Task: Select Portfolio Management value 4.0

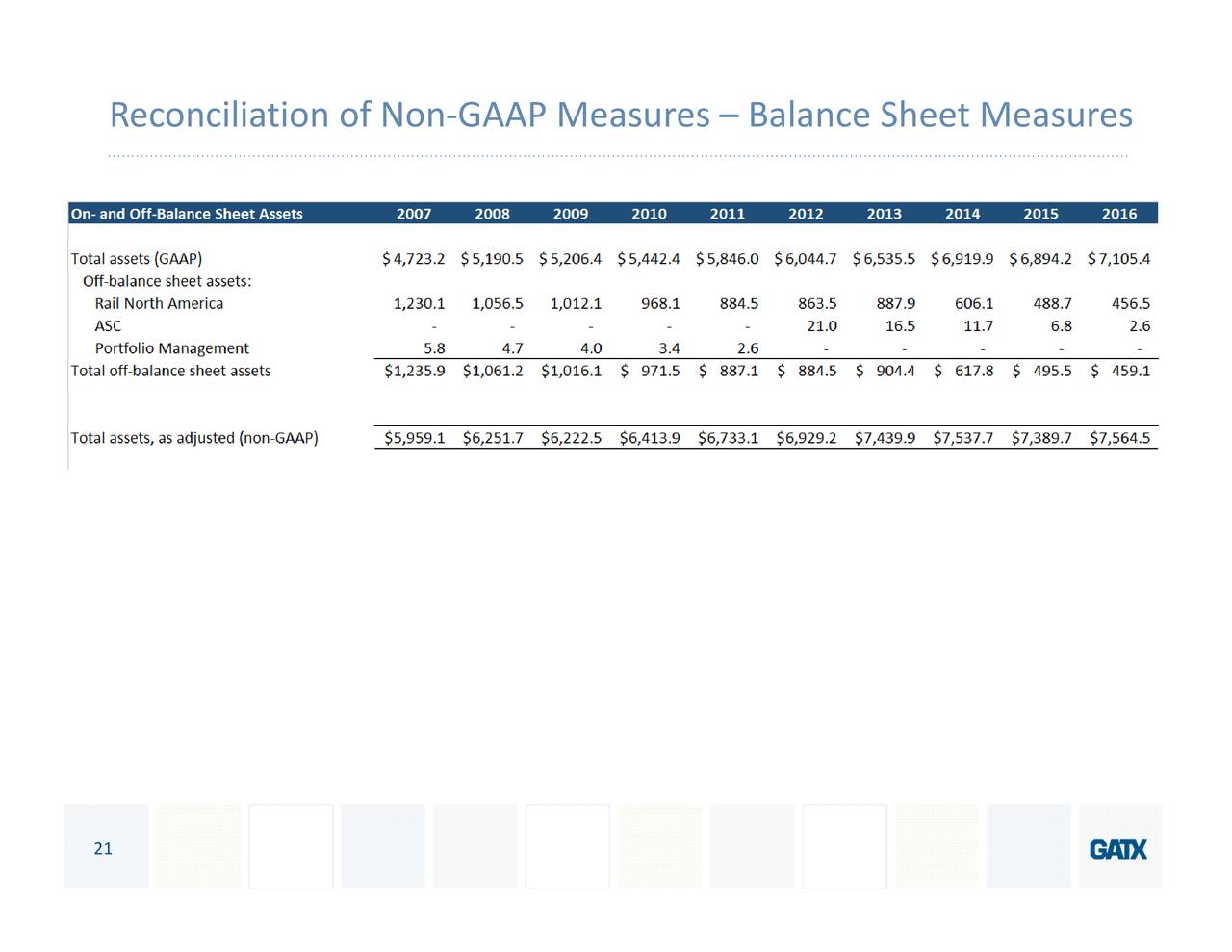Action: pyautogui.click(x=591, y=348)
